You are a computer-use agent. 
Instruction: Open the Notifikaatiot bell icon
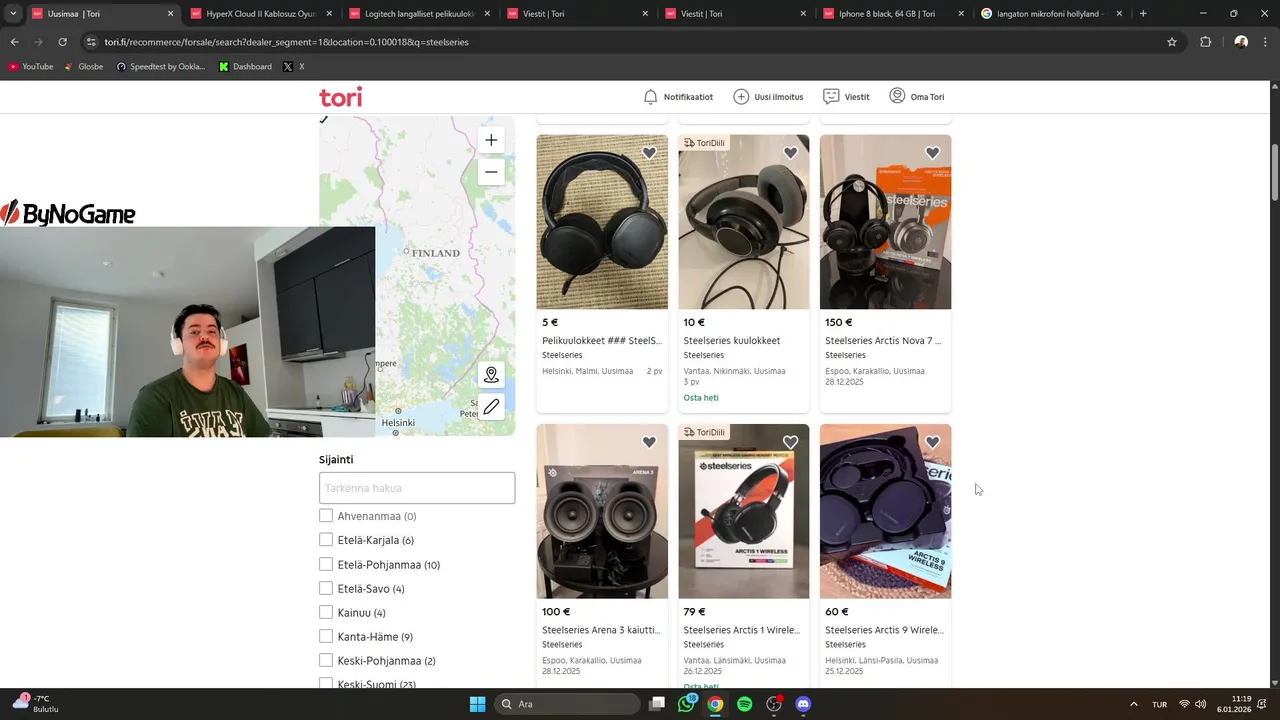click(650, 97)
